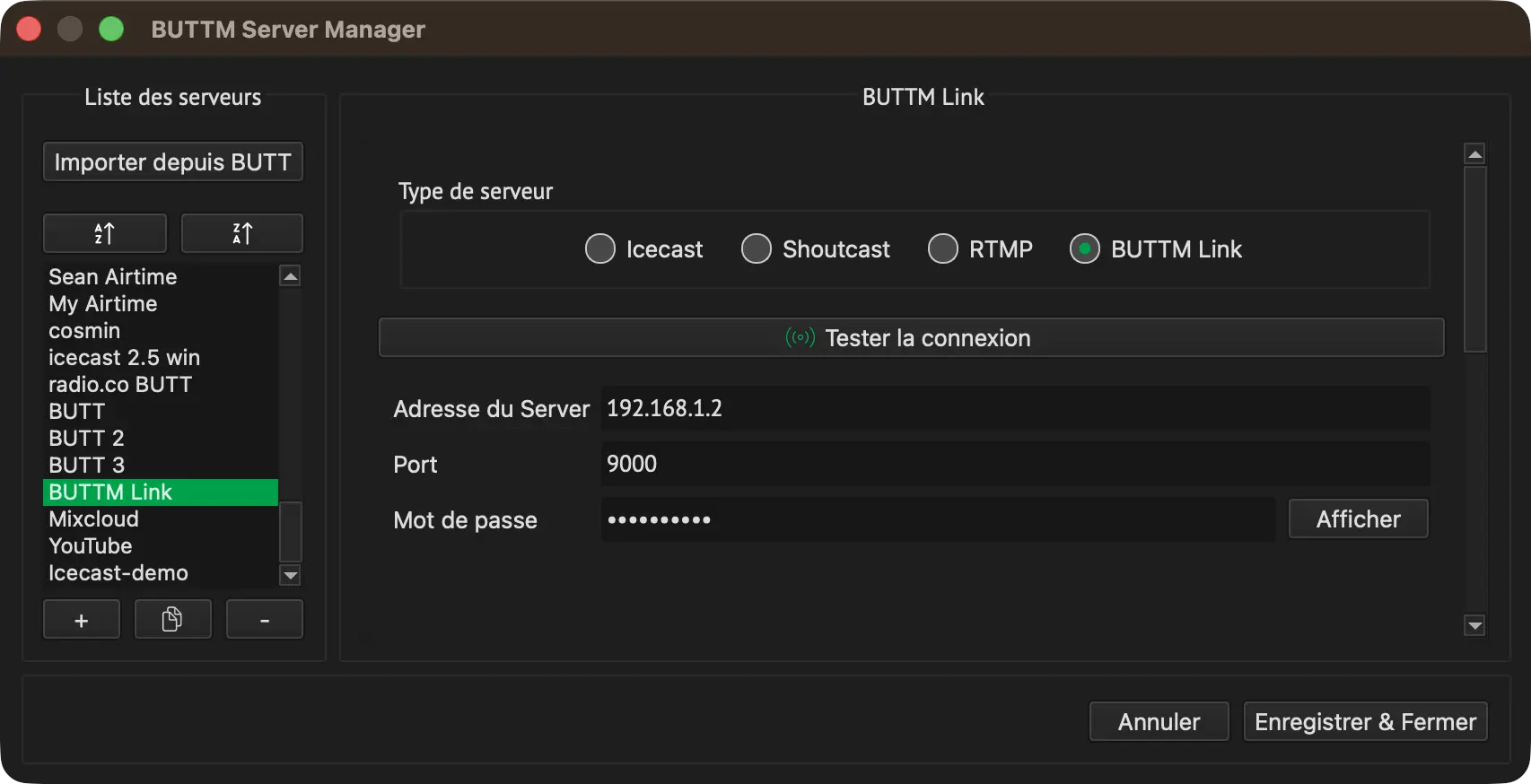Click the settings panel scroll-up arrow
Screen dimensions: 1531x784
click(x=1474, y=154)
